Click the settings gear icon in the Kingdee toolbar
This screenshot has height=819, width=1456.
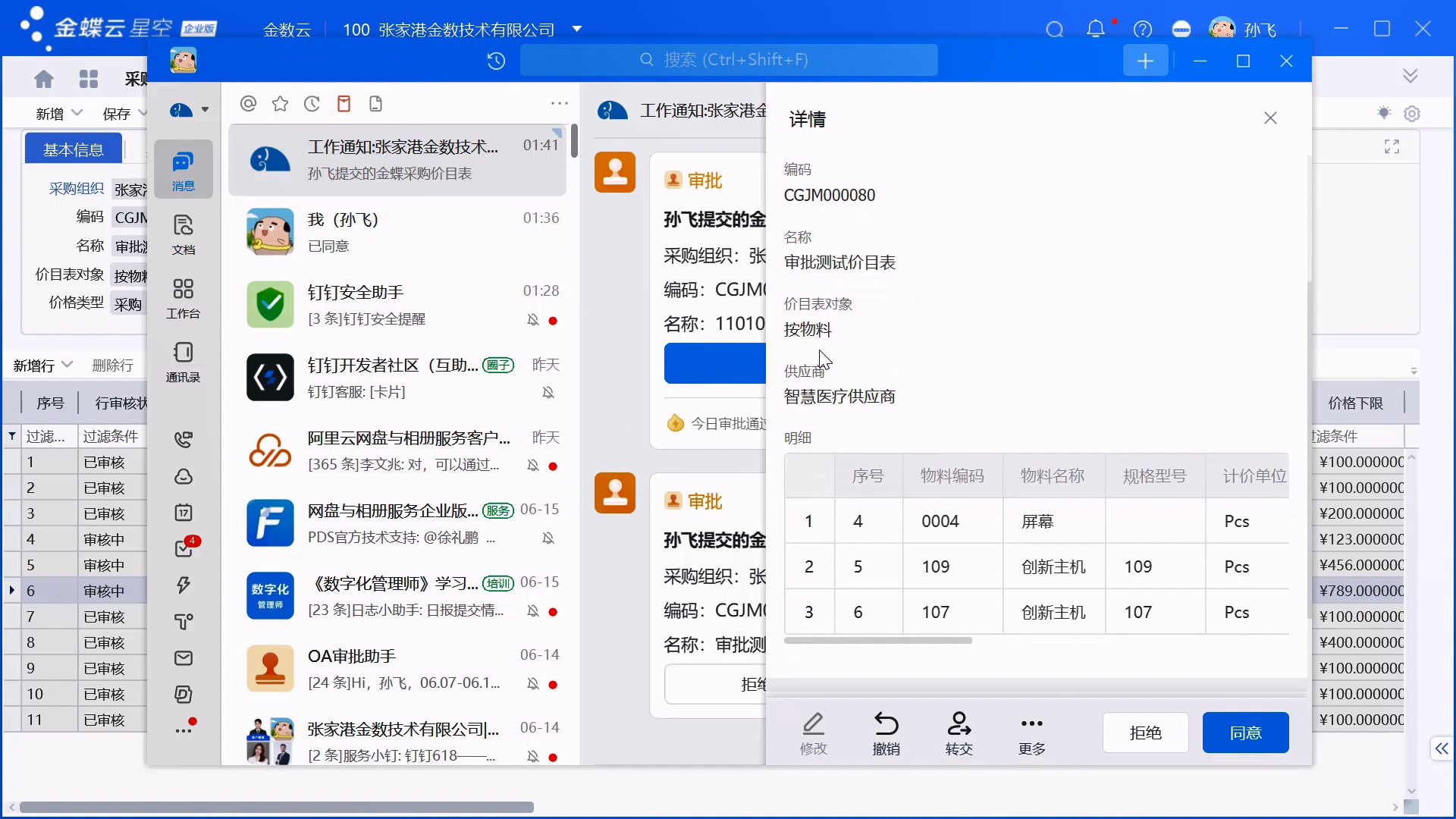(x=1411, y=113)
